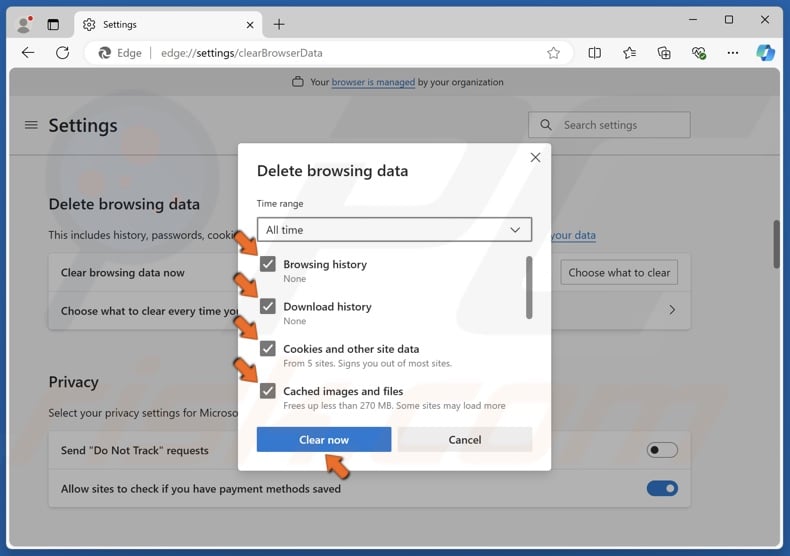Screen dimensions: 790x556
Task: Refresh the page
Action: 62,52
